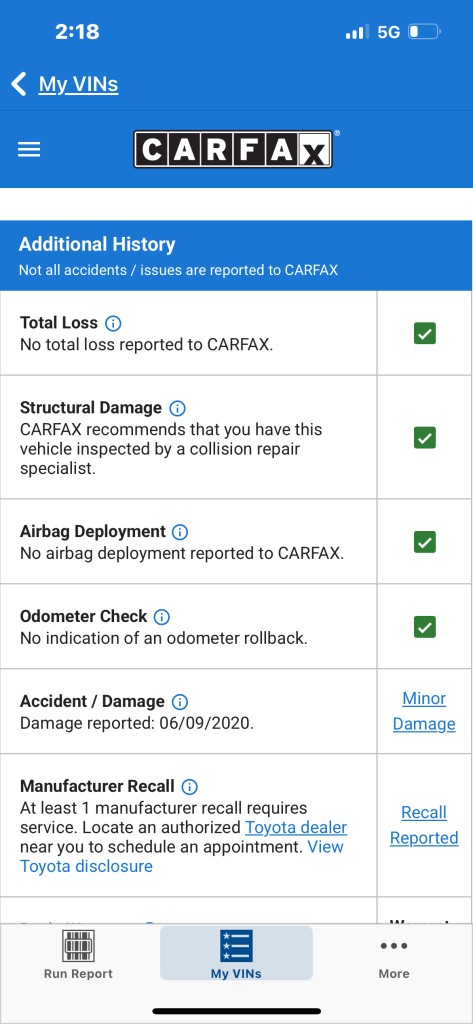This screenshot has width=473, height=1024.
Task: Select the My VINs bottom tab
Action: 236,953
